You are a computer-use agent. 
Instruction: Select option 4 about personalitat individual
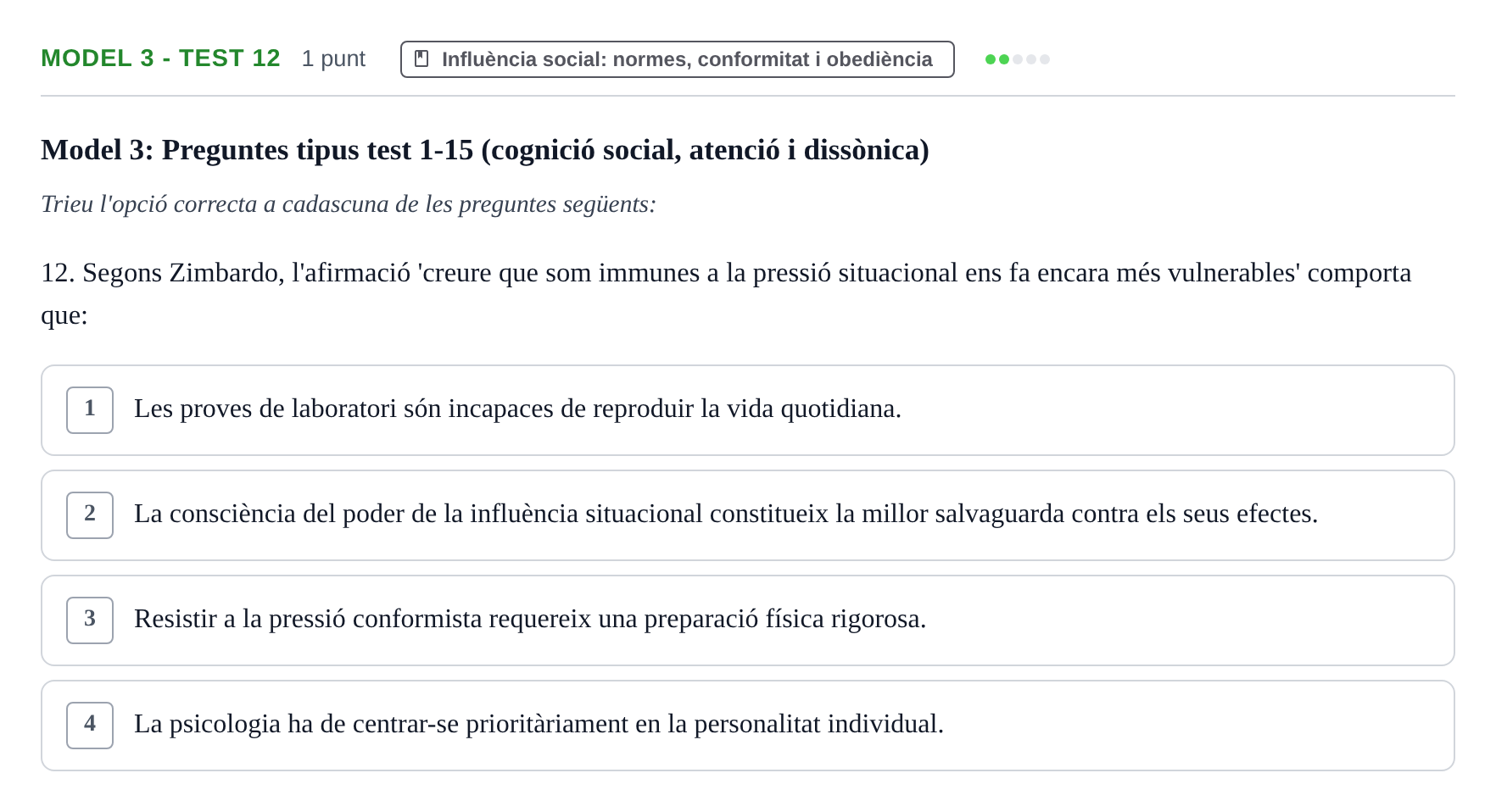pyautogui.click(x=747, y=726)
